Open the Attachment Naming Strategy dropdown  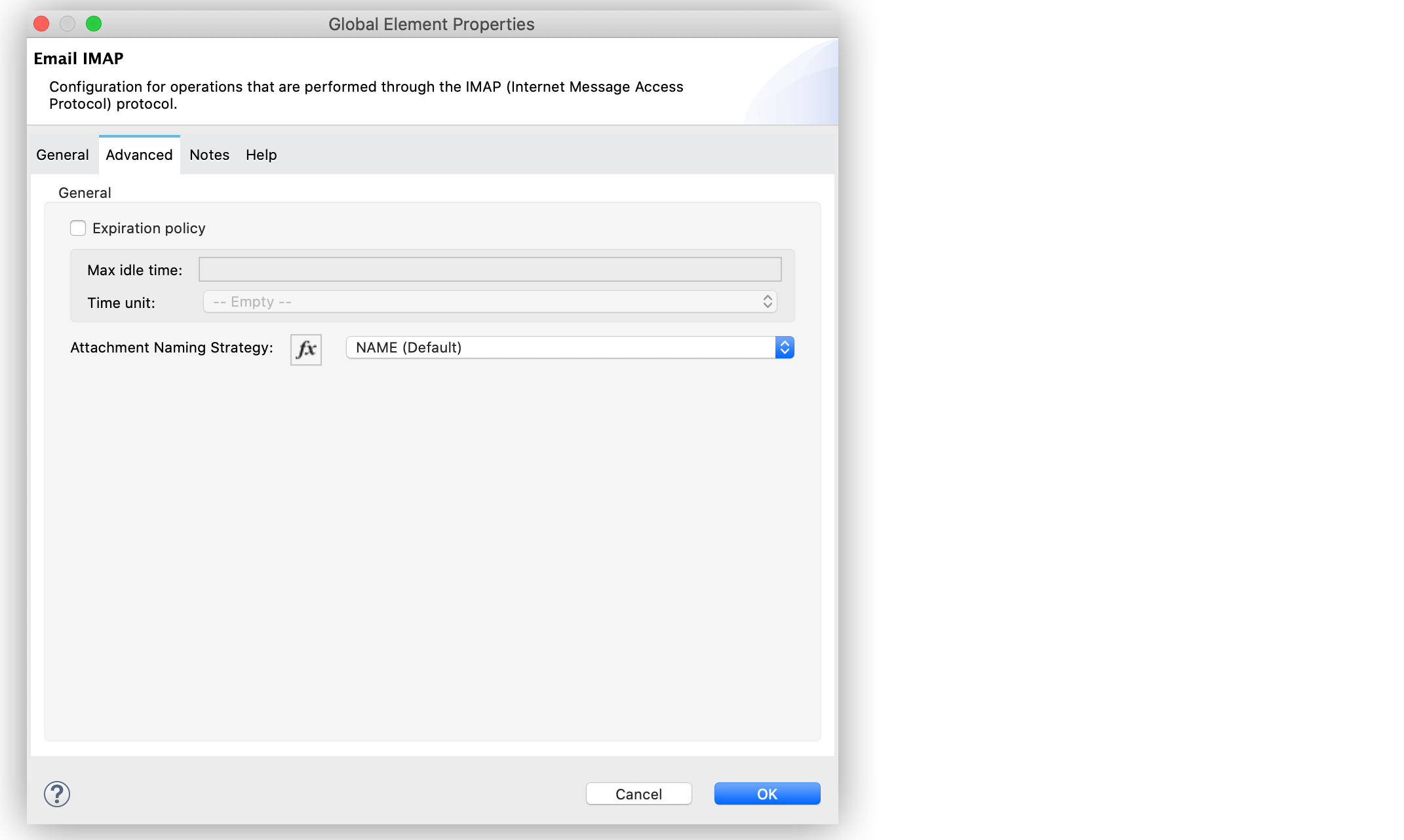pyautogui.click(x=785, y=347)
